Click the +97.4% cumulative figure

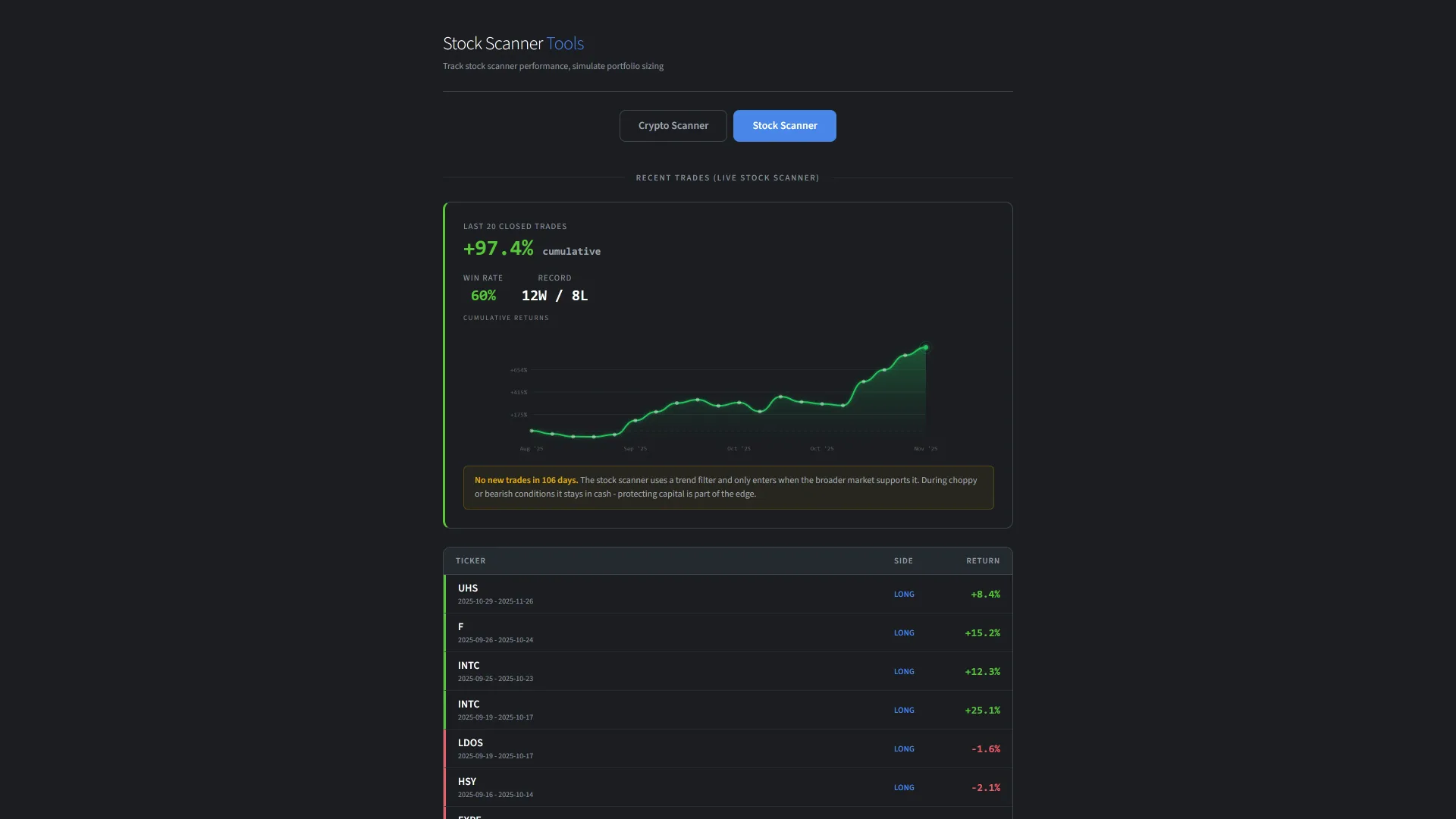498,247
